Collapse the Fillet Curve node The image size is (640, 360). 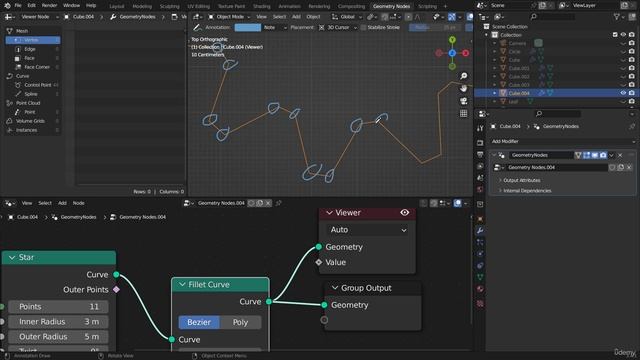[182, 284]
